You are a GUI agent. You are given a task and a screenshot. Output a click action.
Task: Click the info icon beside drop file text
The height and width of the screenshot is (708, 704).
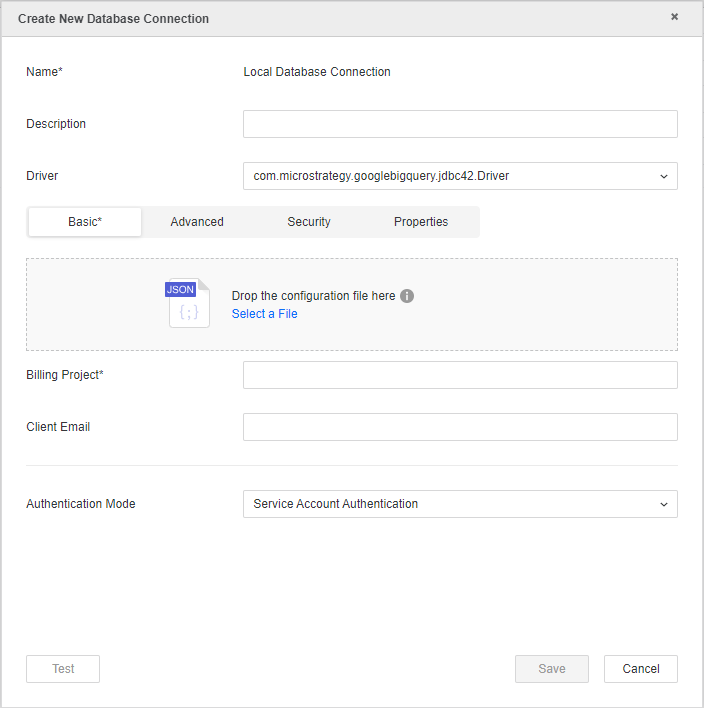click(407, 296)
